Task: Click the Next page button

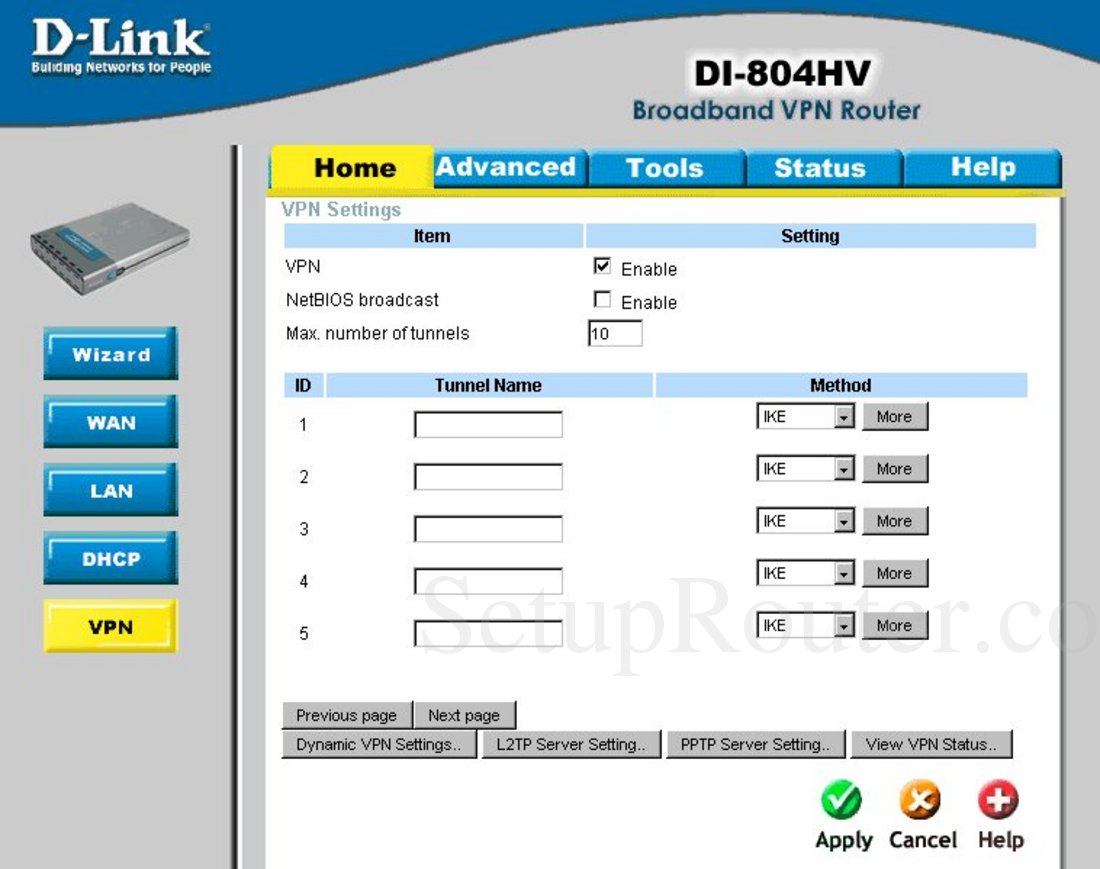Action: (x=464, y=715)
